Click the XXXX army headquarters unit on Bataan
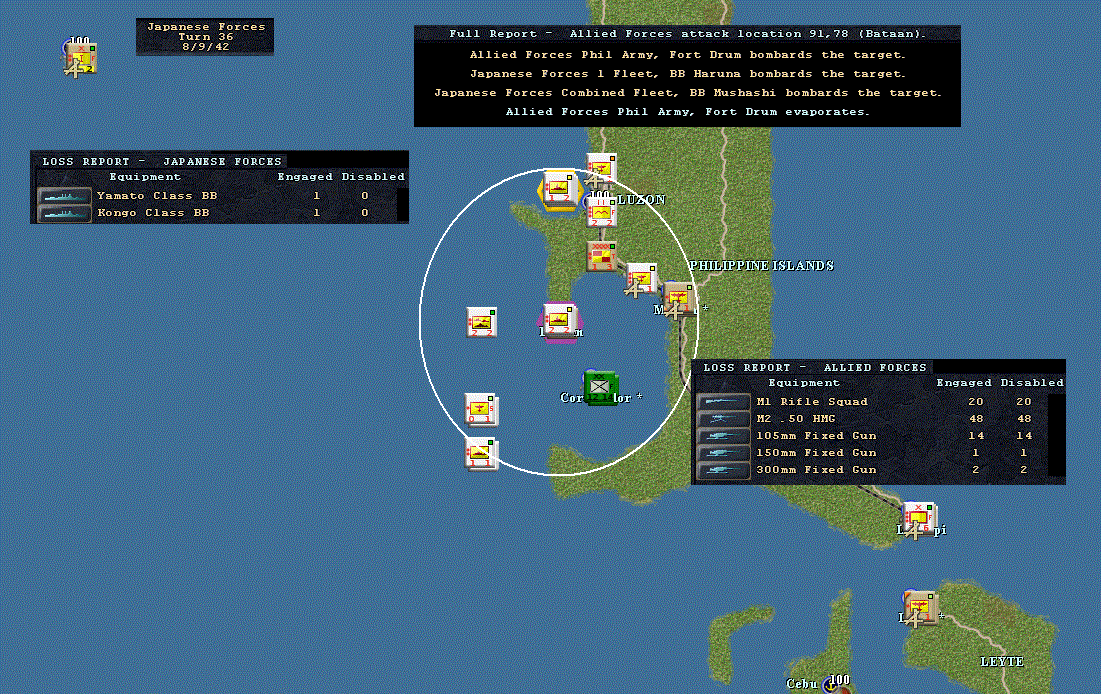The width and height of the screenshot is (1101, 694). pyautogui.click(x=601, y=256)
